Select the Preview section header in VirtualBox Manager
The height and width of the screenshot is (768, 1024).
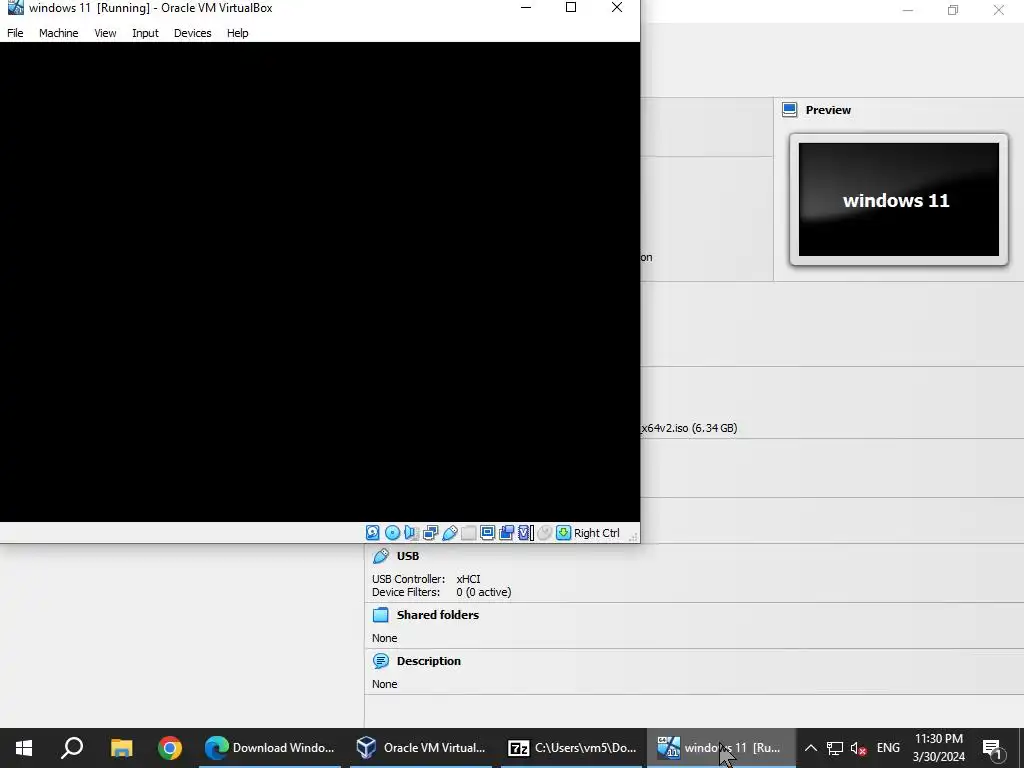tap(827, 110)
